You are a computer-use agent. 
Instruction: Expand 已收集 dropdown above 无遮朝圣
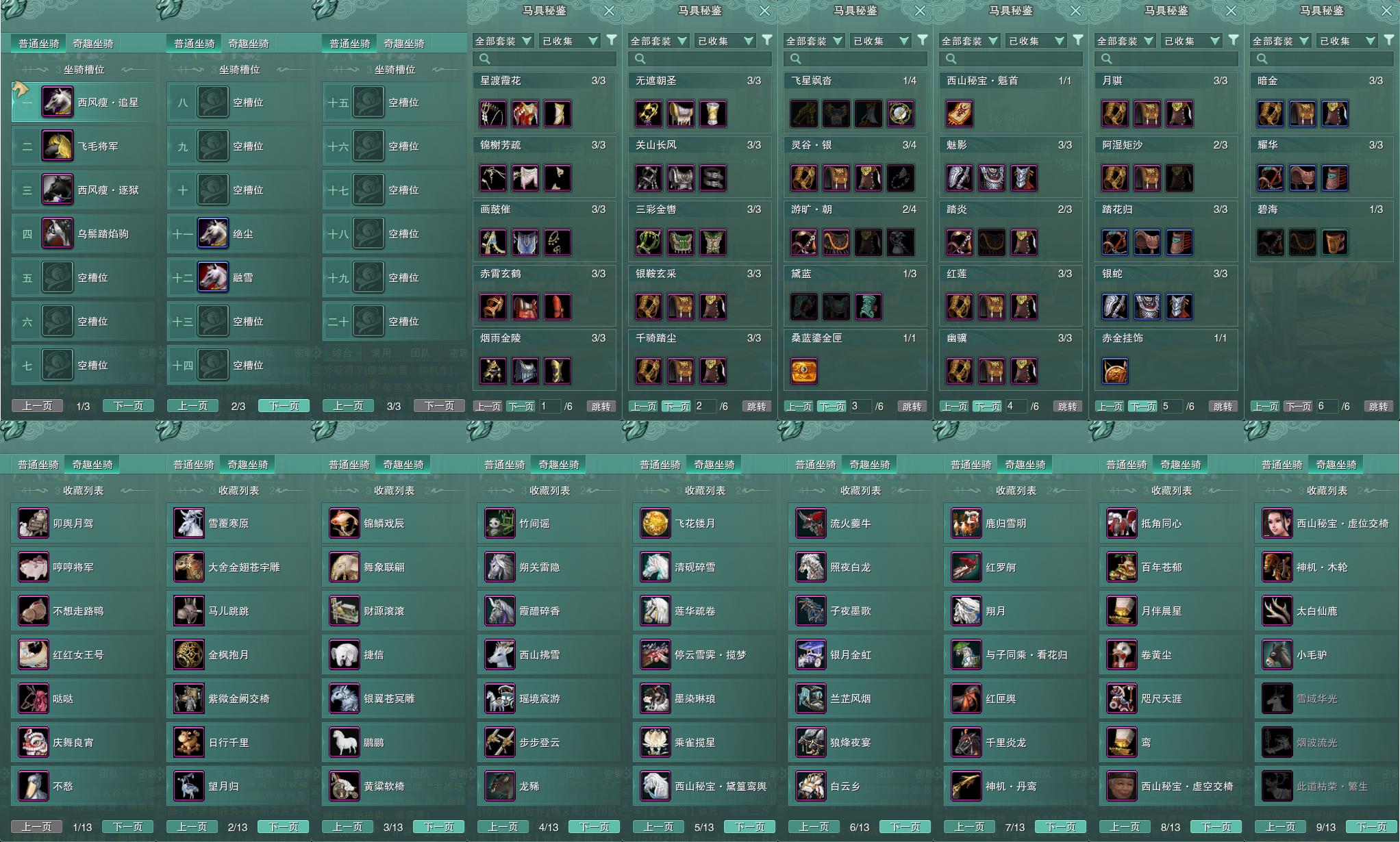(x=725, y=41)
